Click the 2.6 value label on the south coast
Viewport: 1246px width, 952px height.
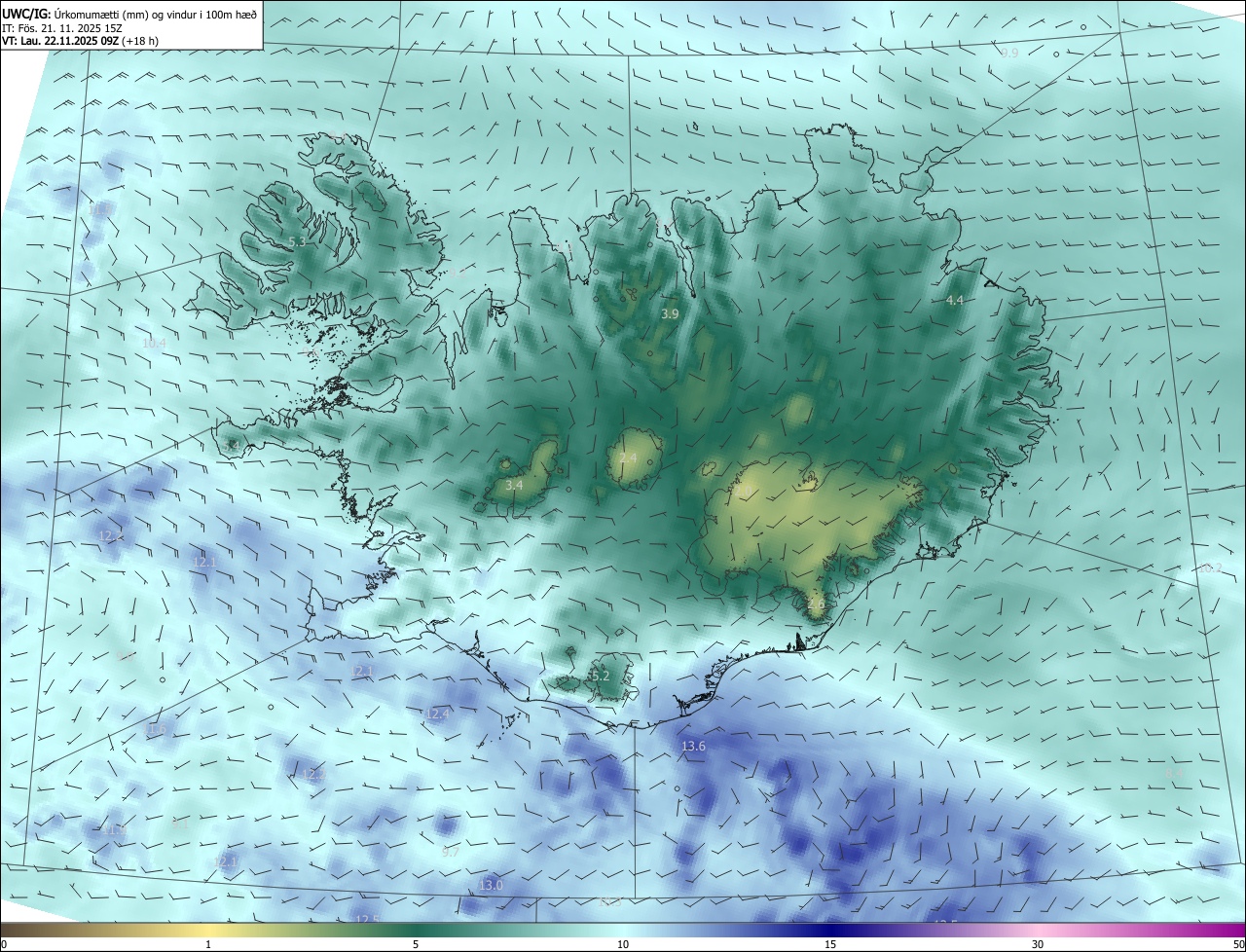816,604
